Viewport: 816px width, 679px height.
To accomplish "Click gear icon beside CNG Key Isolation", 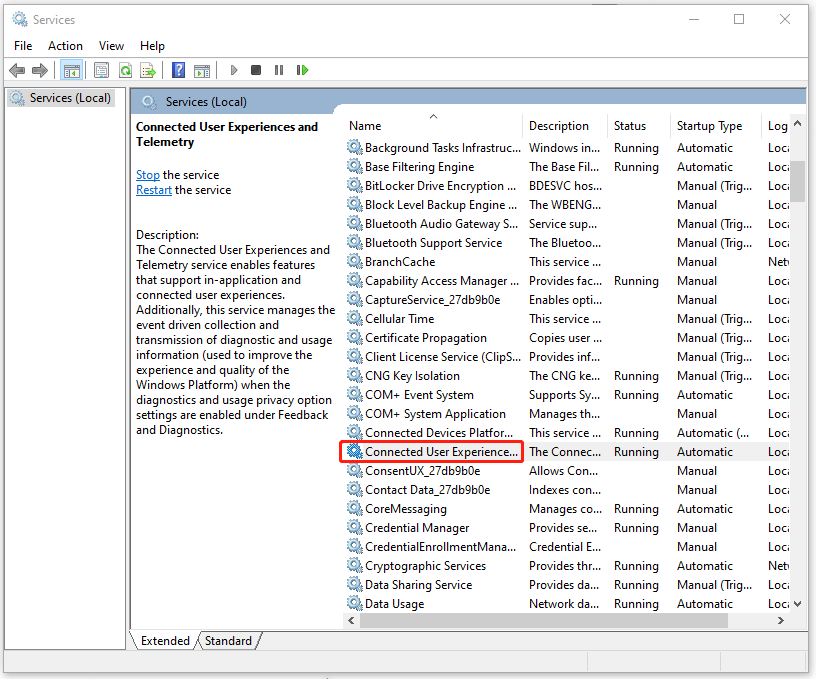I will (355, 375).
